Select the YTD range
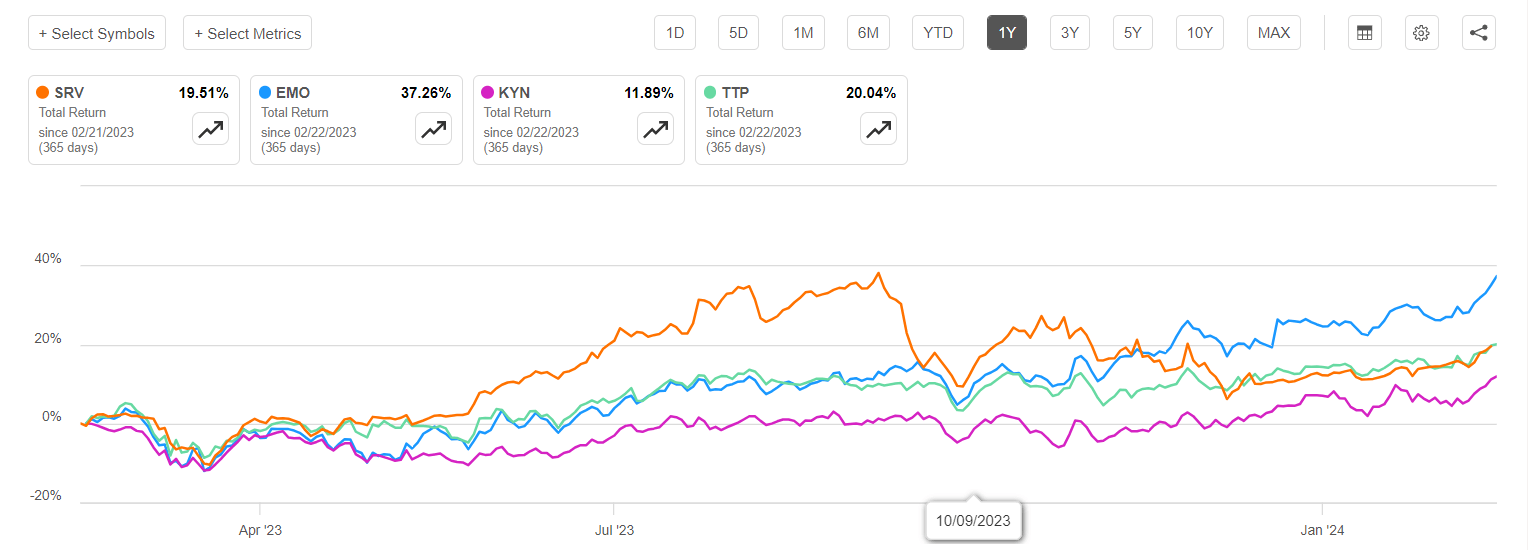The height and width of the screenshot is (550, 1528). 938,33
